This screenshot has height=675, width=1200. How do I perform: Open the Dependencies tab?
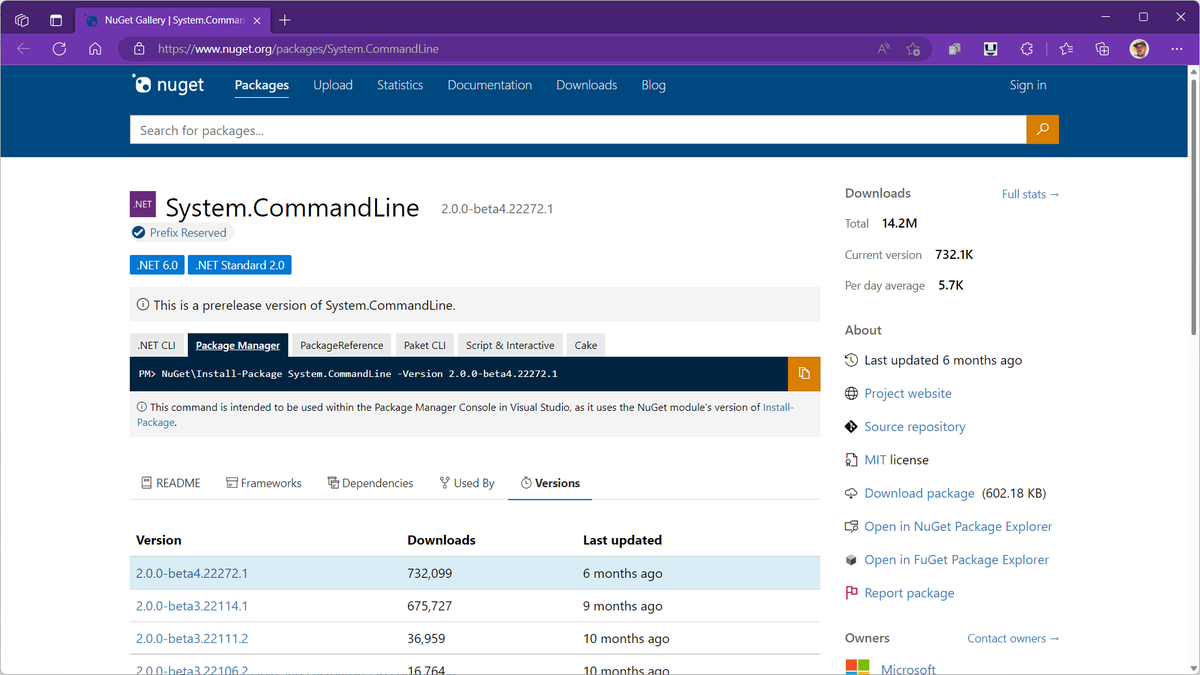click(370, 483)
